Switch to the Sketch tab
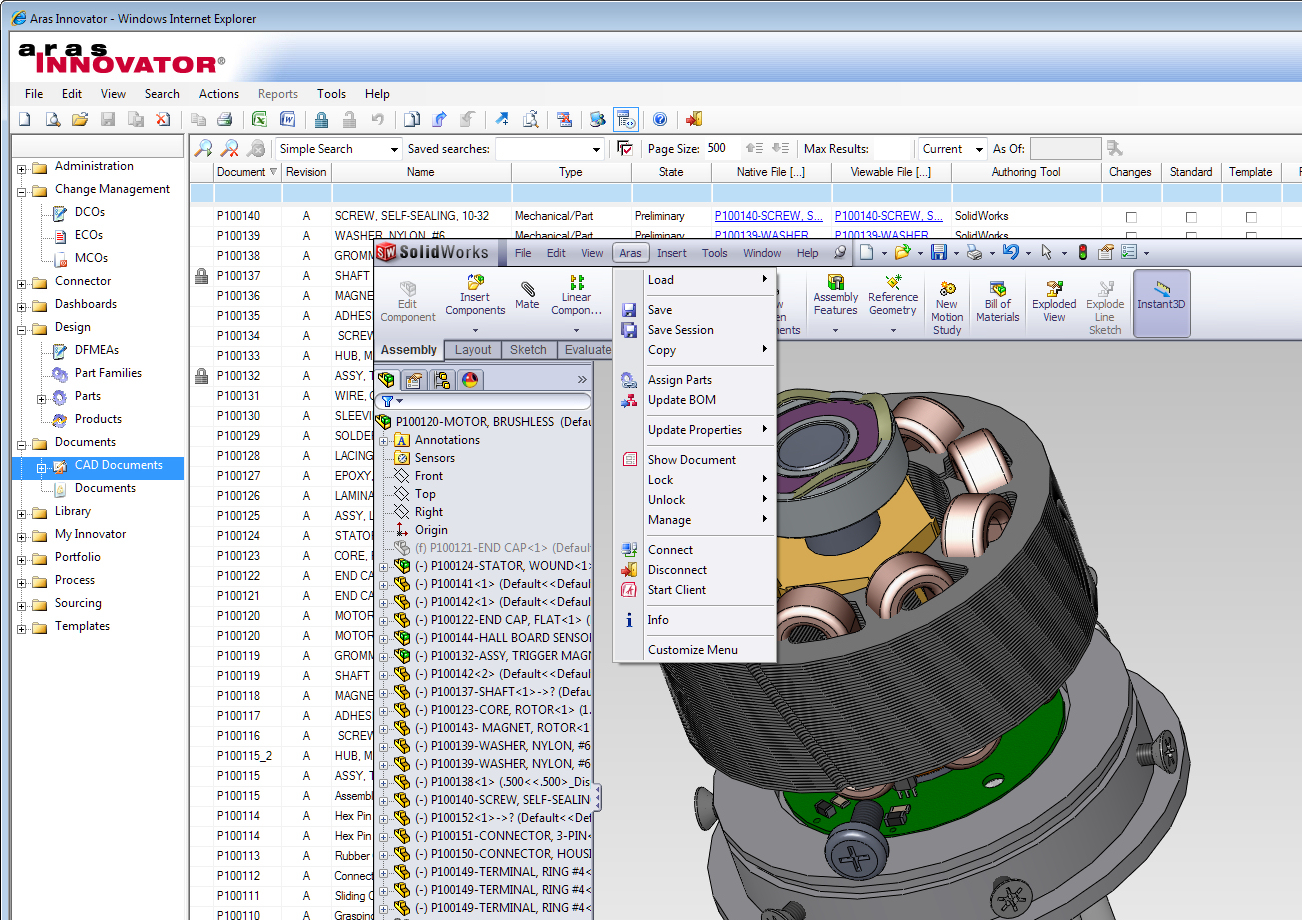 tap(528, 350)
